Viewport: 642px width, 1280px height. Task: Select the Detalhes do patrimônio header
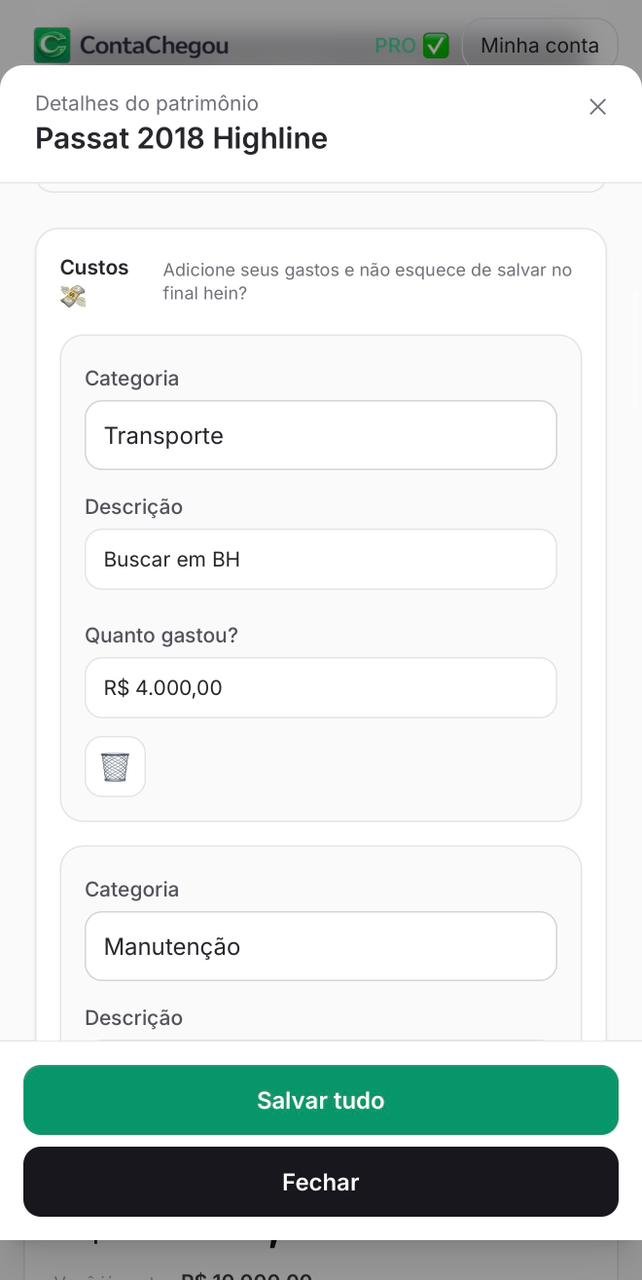coord(146,103)
